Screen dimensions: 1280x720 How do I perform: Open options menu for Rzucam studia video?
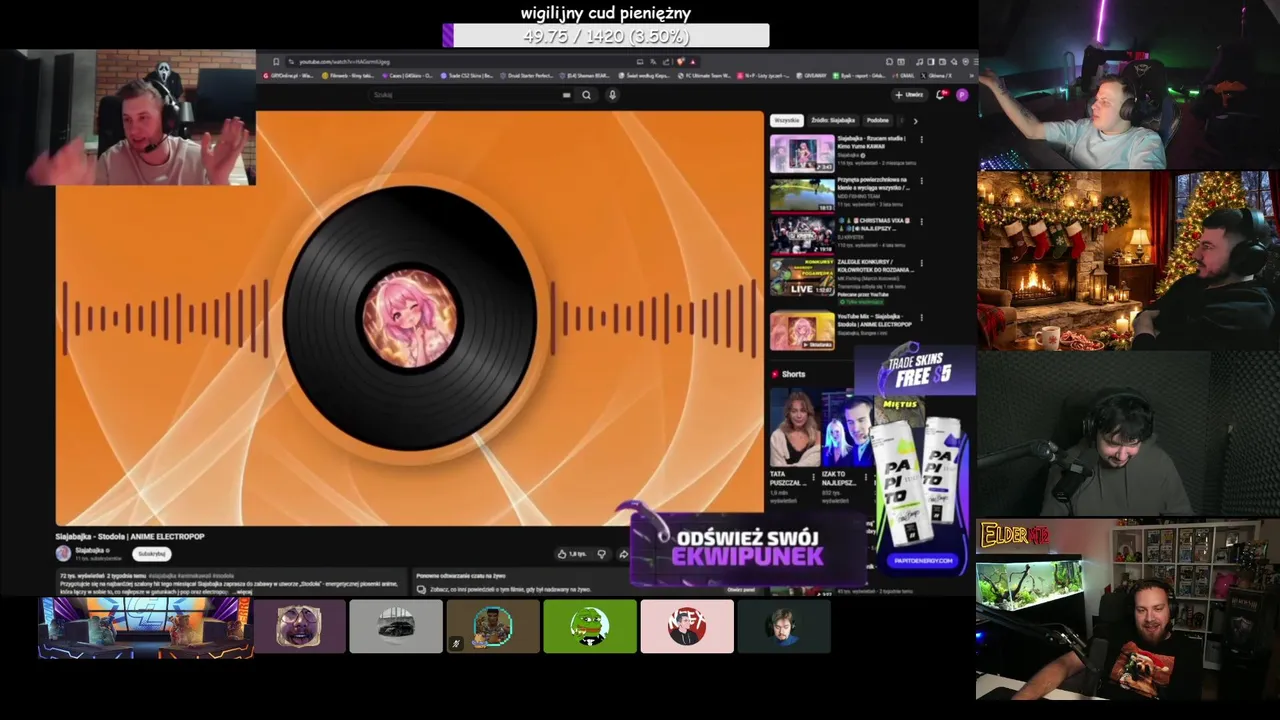tap(921, 139)
